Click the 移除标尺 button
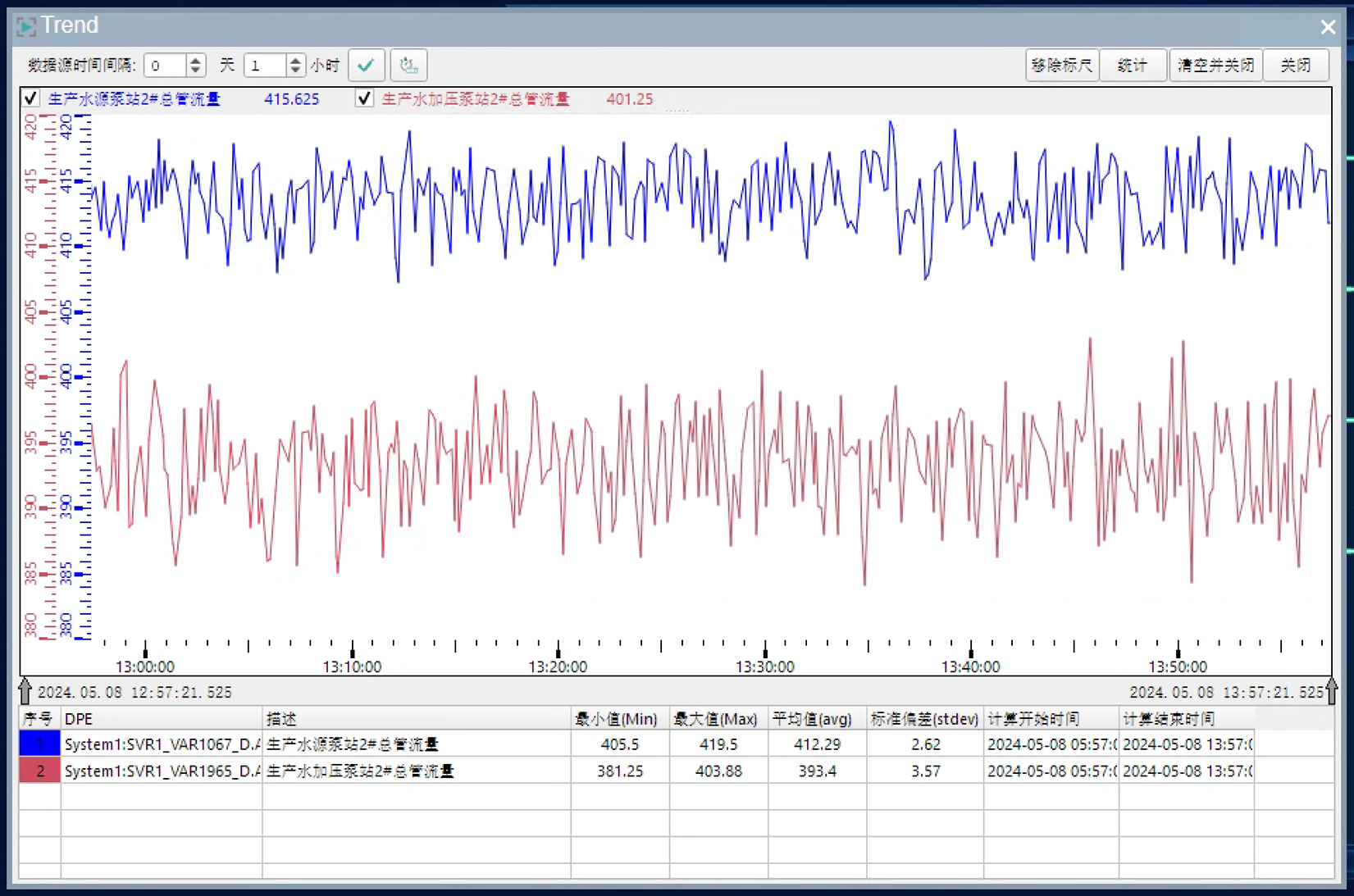This screenshot has width=1354, height=896. [x=1062, y=65]
